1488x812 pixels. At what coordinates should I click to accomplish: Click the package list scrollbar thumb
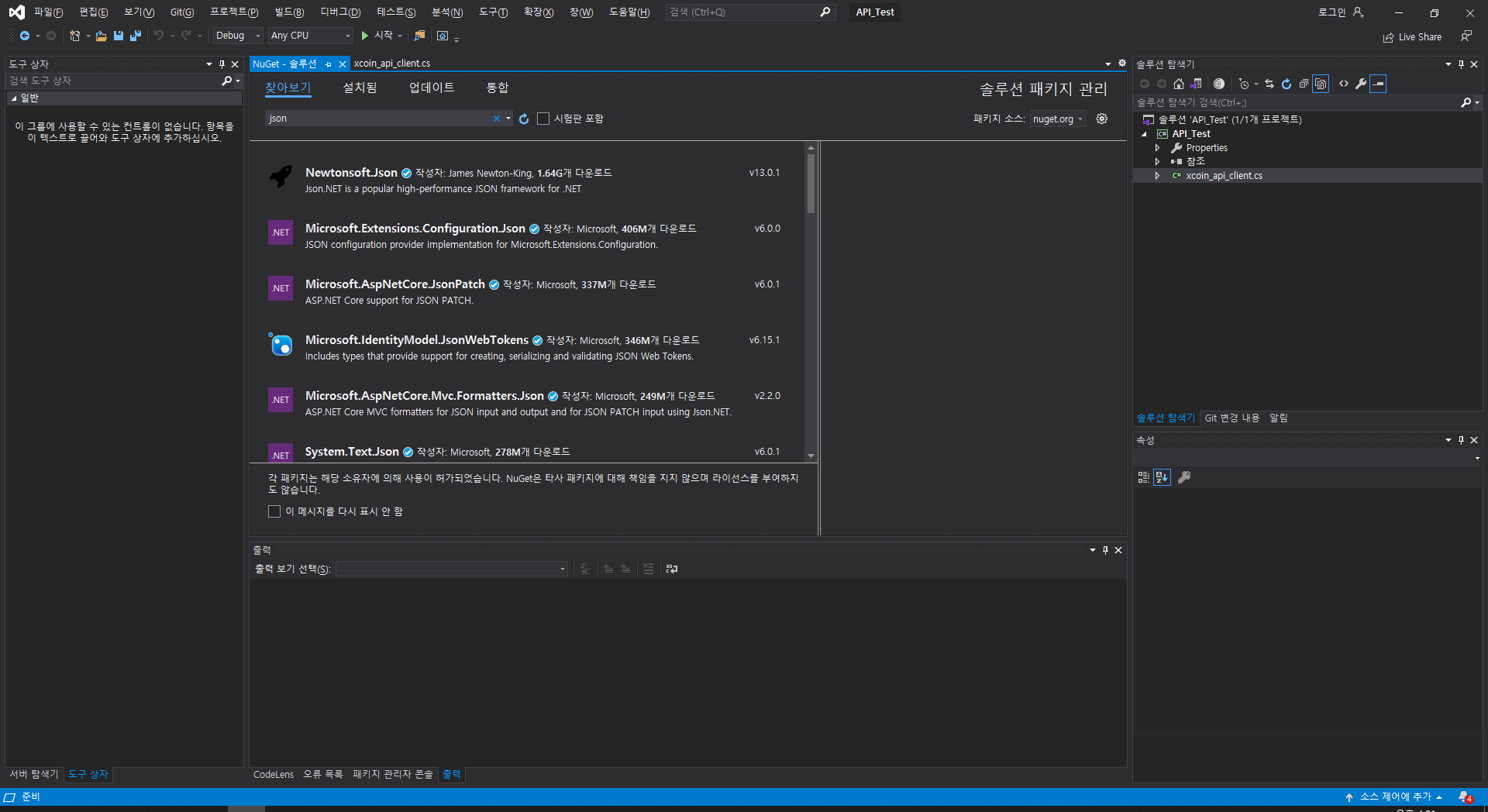click(811, 184)
